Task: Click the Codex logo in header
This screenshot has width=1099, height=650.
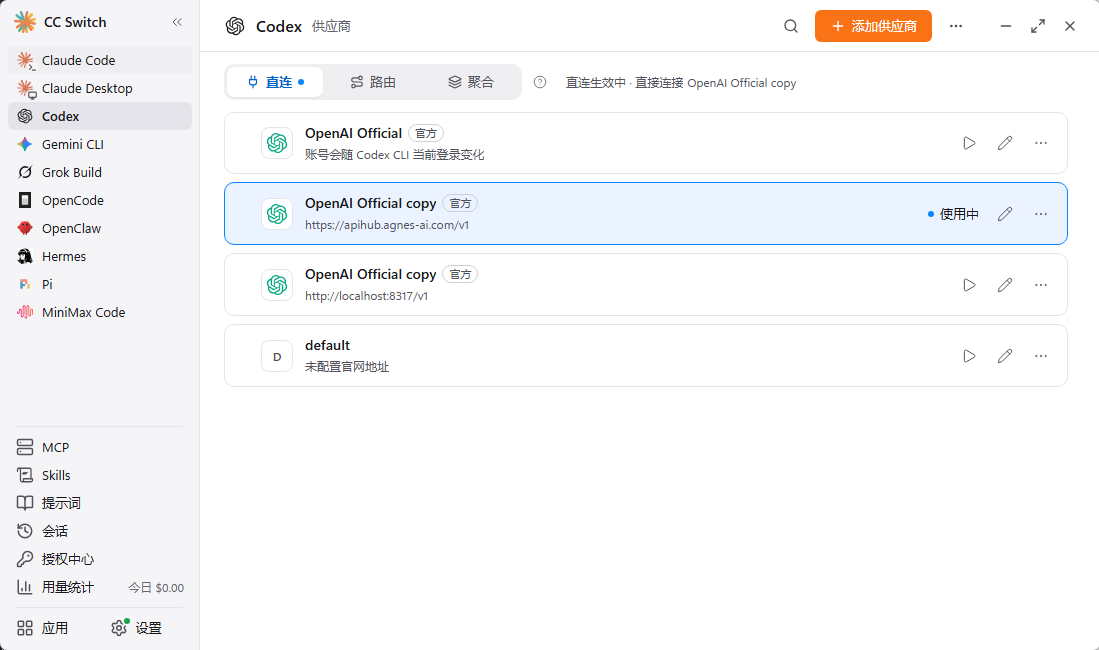Action: coord(235,26)
